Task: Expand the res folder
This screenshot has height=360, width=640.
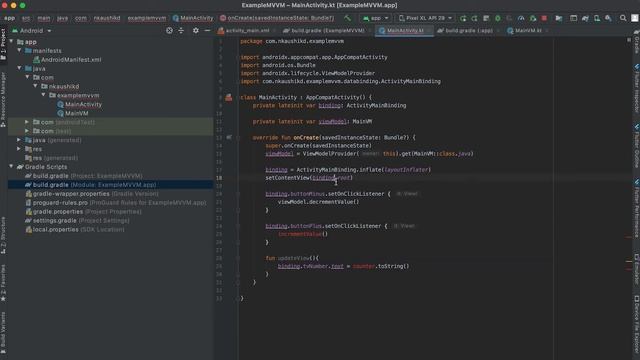Action: pyautogui.click(x=19, y=149)
